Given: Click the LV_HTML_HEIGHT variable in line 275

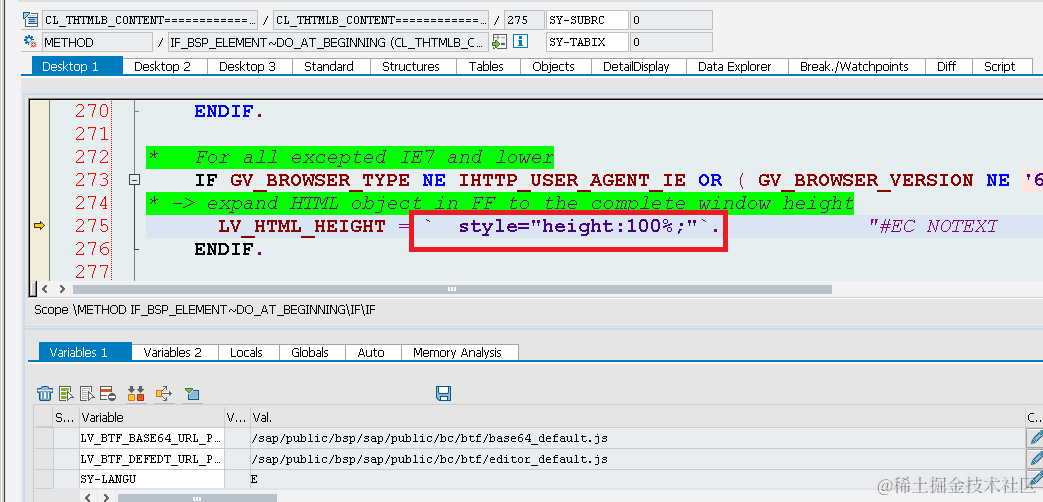Looking at the screenshot, I should (x=301, y=226).
